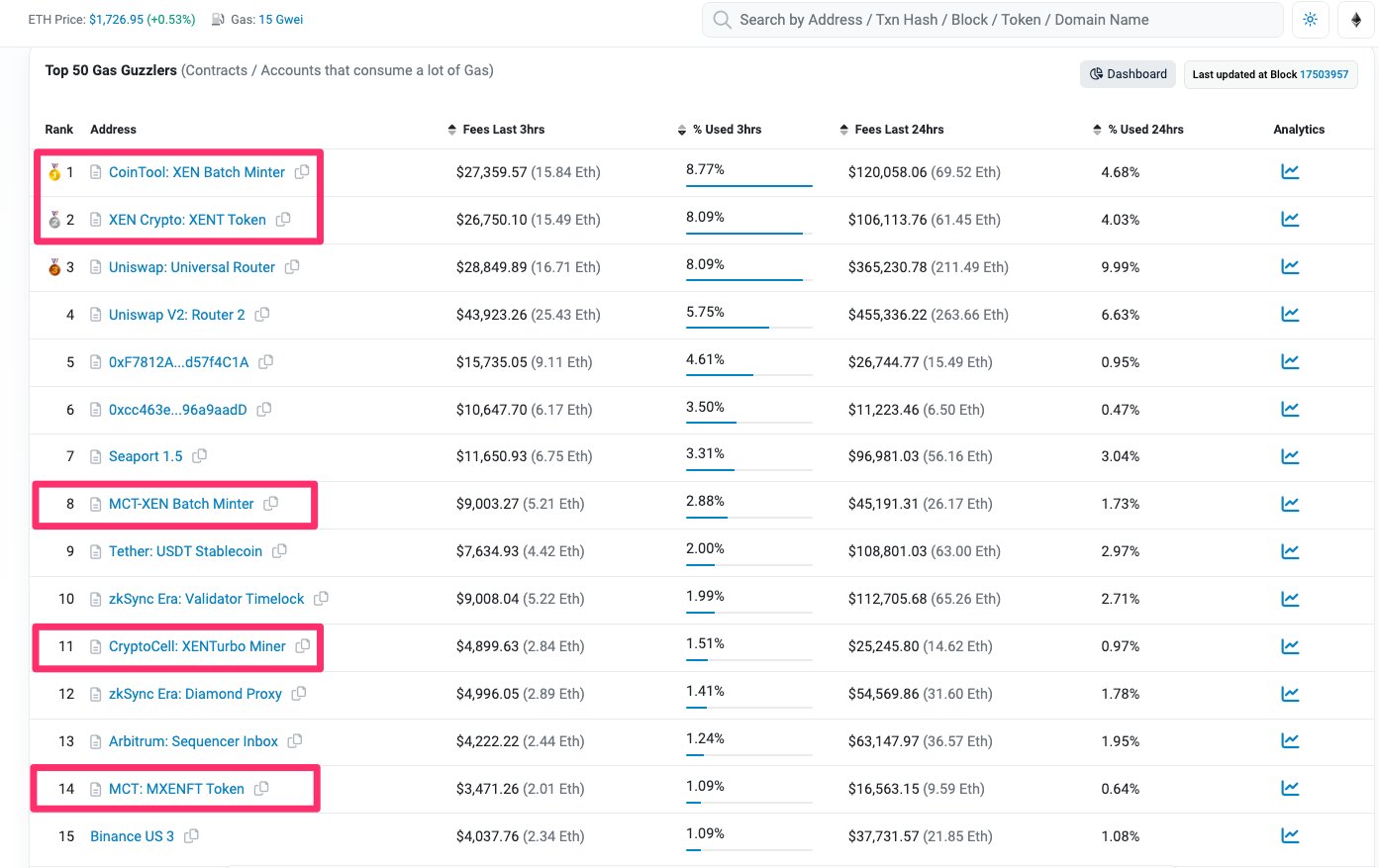
Task: Open analytics chart for Binance US 3
Action: [1290, 836]
